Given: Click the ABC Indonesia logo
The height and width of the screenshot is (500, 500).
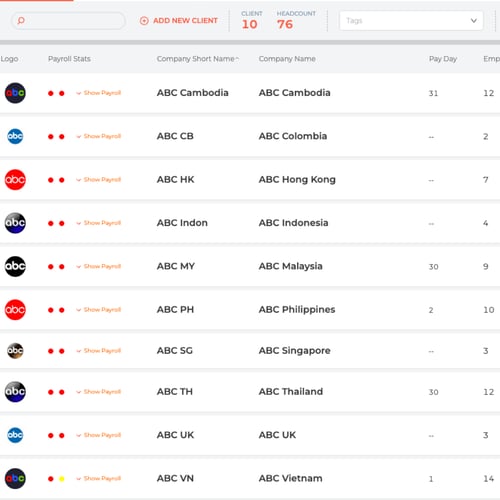Looking at the screenshot, I should coord(15,223).
